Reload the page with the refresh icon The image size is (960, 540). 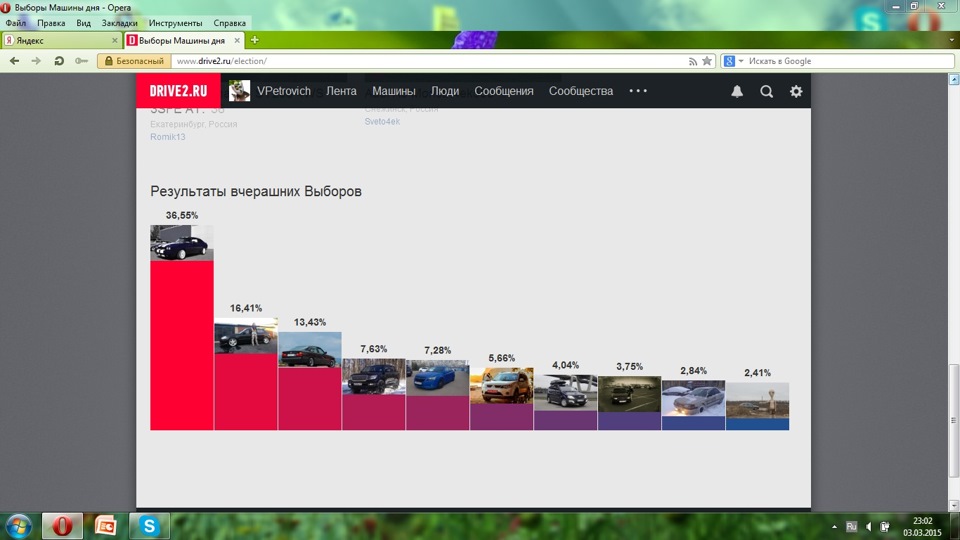[59, 61]
